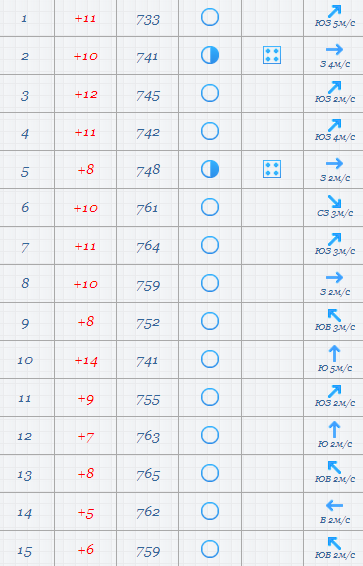Click the southwest wind arrow on day 1
Viewport: 363px width, 566px height.
click(334, 12)
